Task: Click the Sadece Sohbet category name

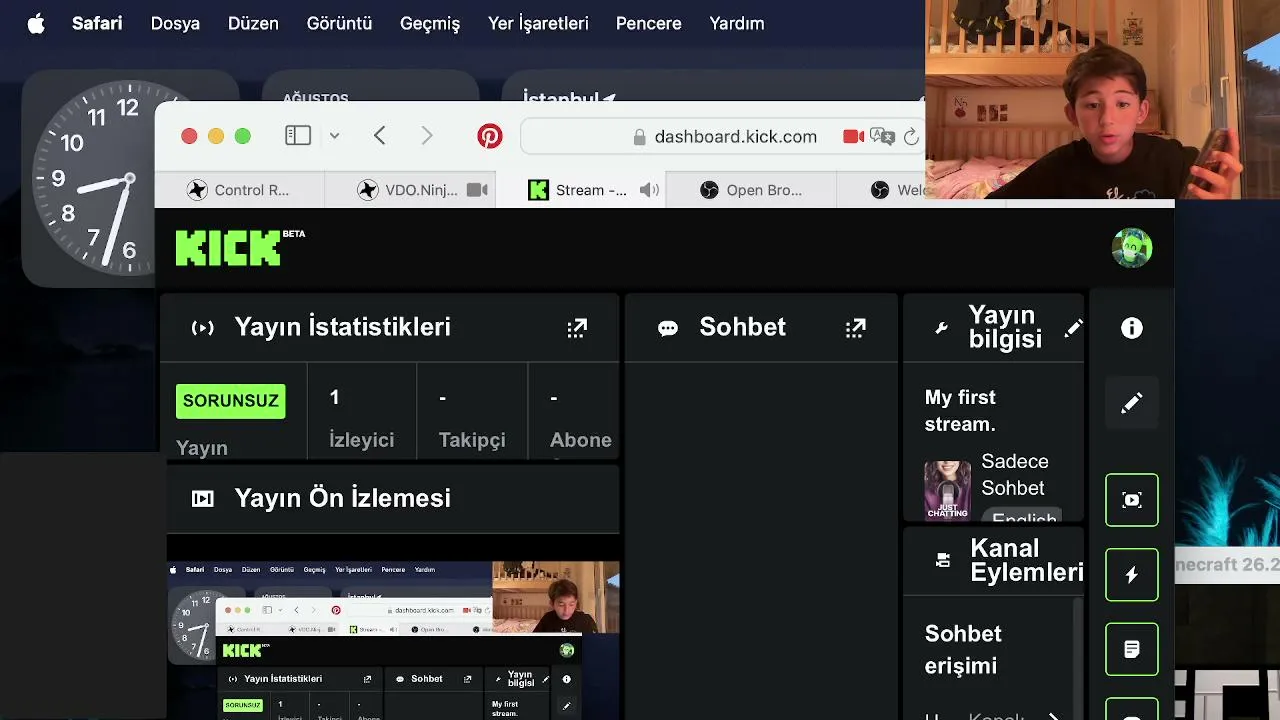Action: pos(1015,475)
